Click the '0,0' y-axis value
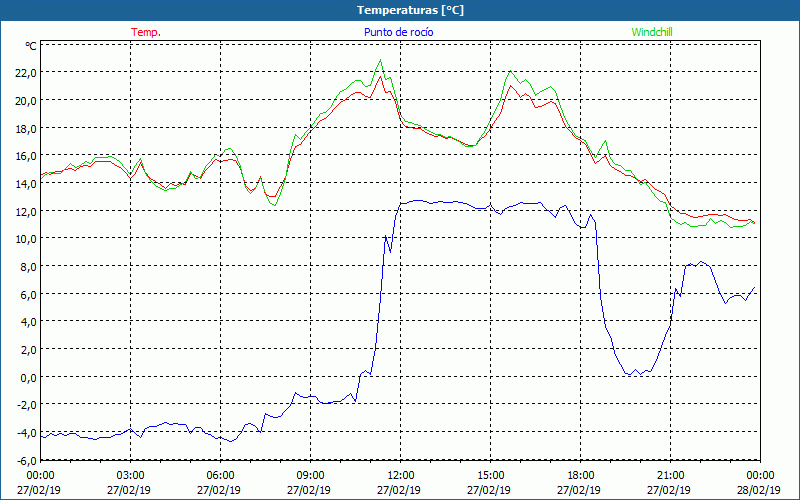This screenshot has width=800, height=500. point(29,378)
